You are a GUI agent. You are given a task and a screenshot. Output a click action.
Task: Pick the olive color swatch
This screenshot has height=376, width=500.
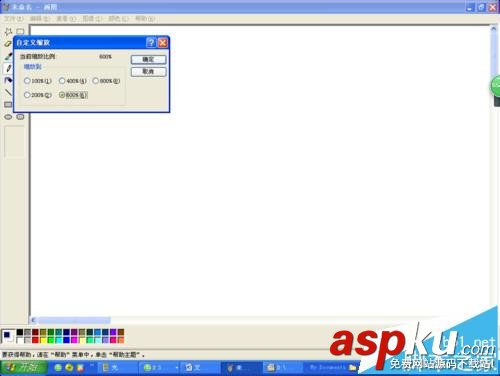coord(43,332)
